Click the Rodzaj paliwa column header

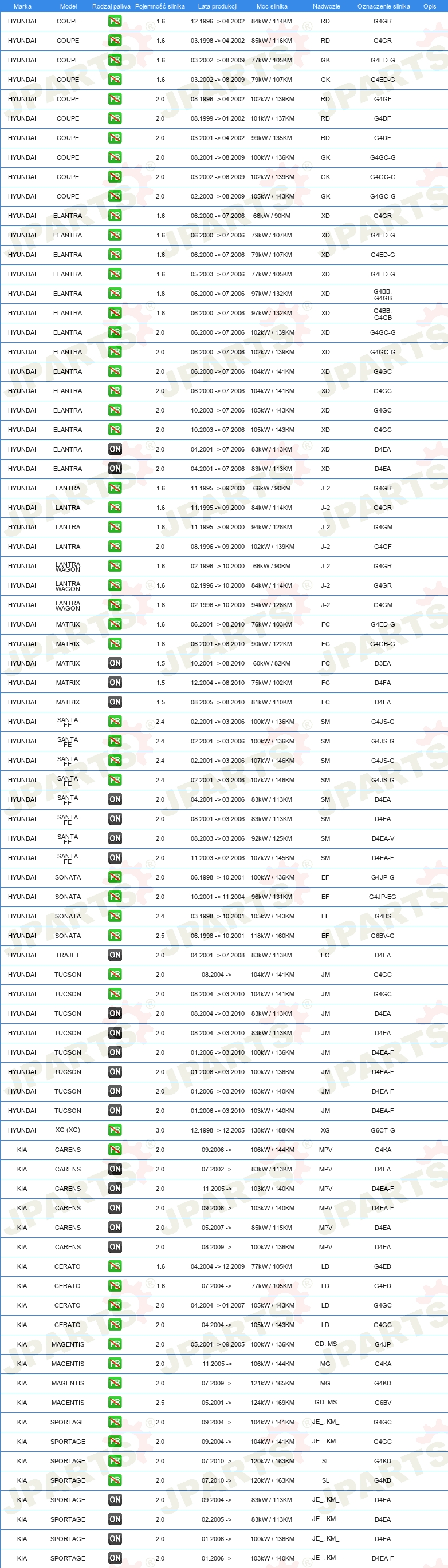pos(112,6)
